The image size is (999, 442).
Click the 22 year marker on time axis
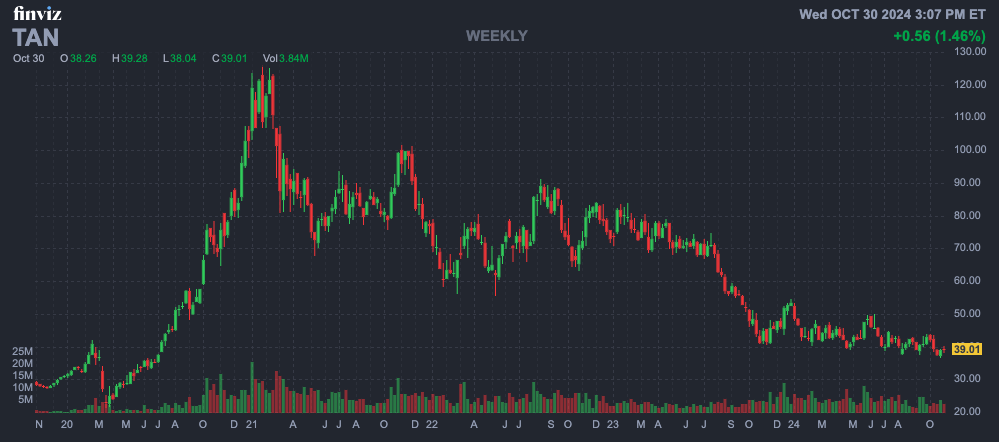(431, 425)
